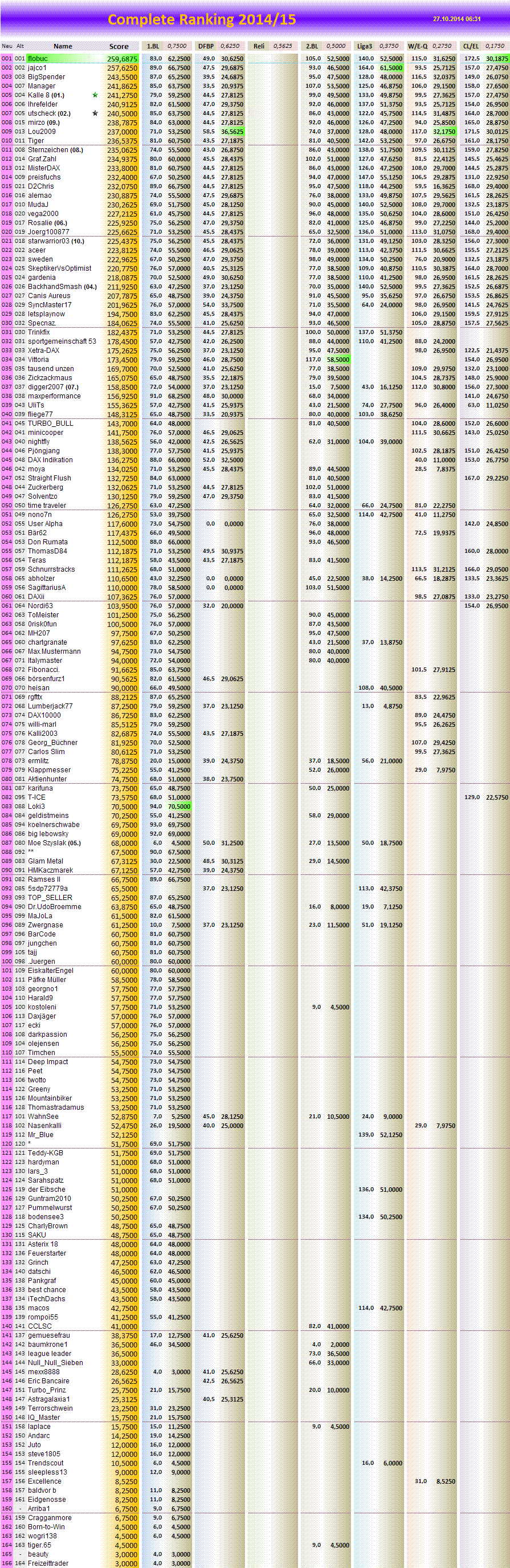510x1568 pixels.
Task: Select the name Trinkfix
Action: [x=39, y=332]
